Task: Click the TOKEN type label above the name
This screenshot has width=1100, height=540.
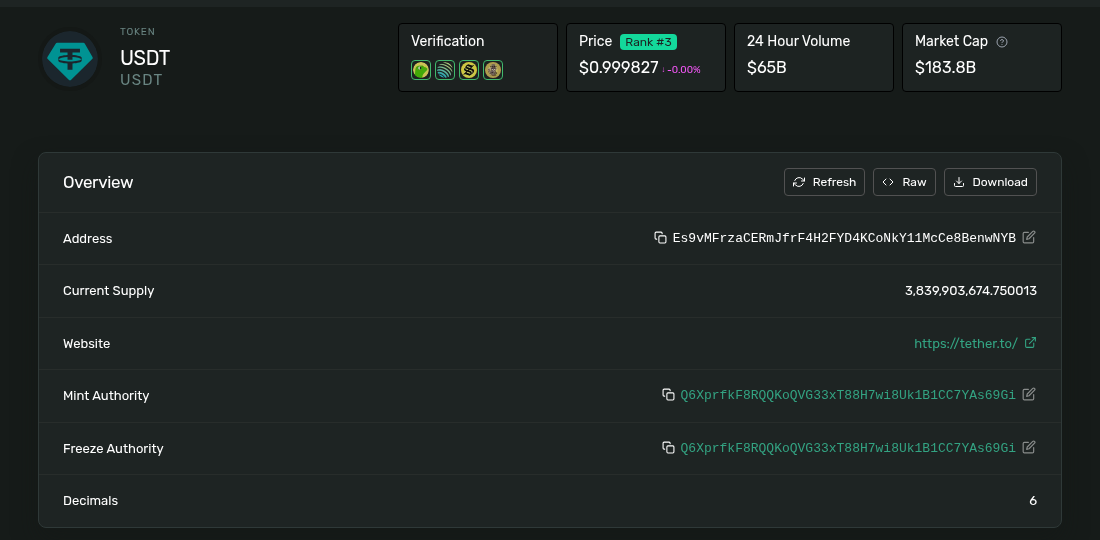Action: [138, 32]
